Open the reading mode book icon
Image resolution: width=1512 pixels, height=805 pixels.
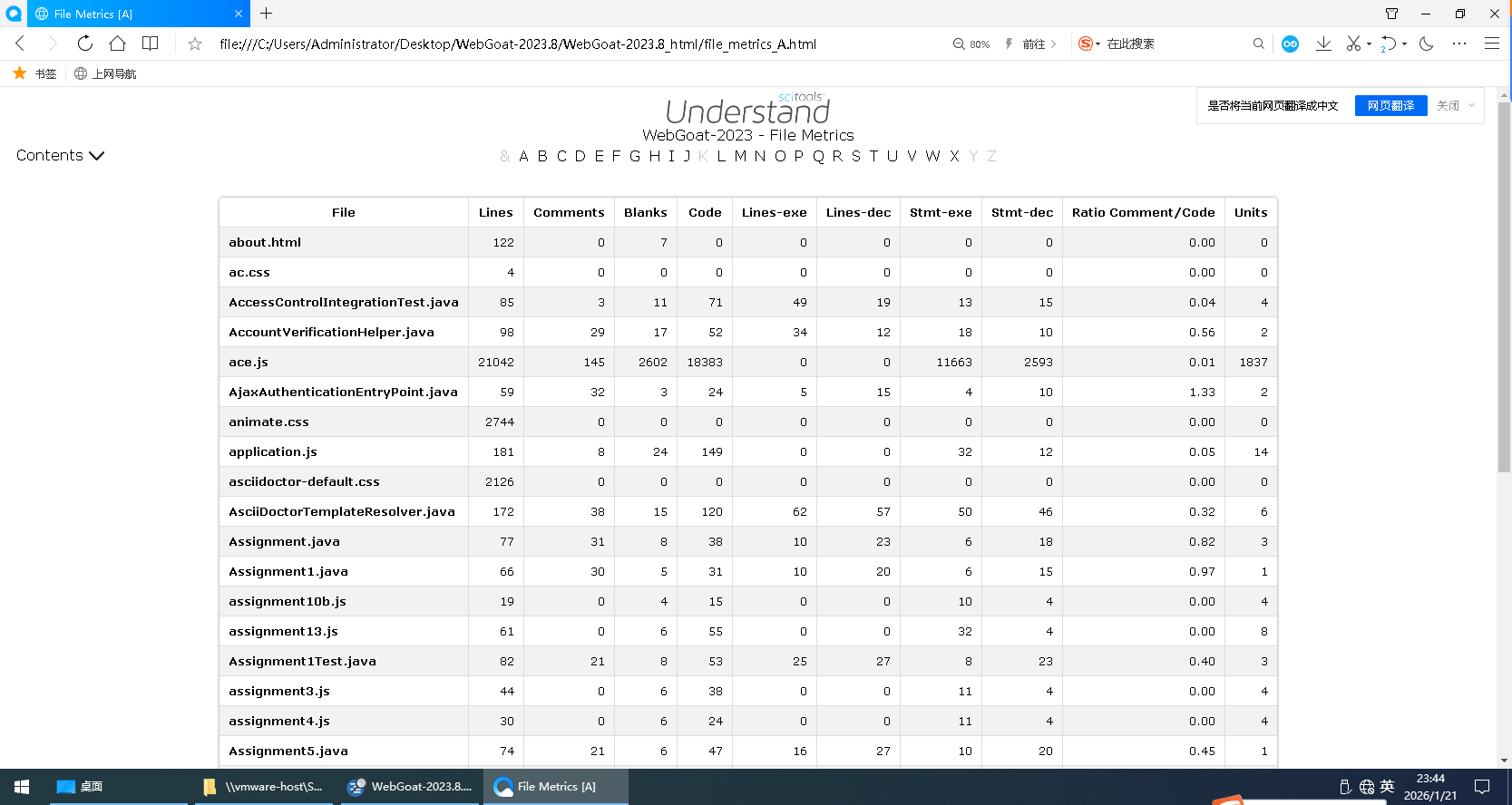point(151,44)
